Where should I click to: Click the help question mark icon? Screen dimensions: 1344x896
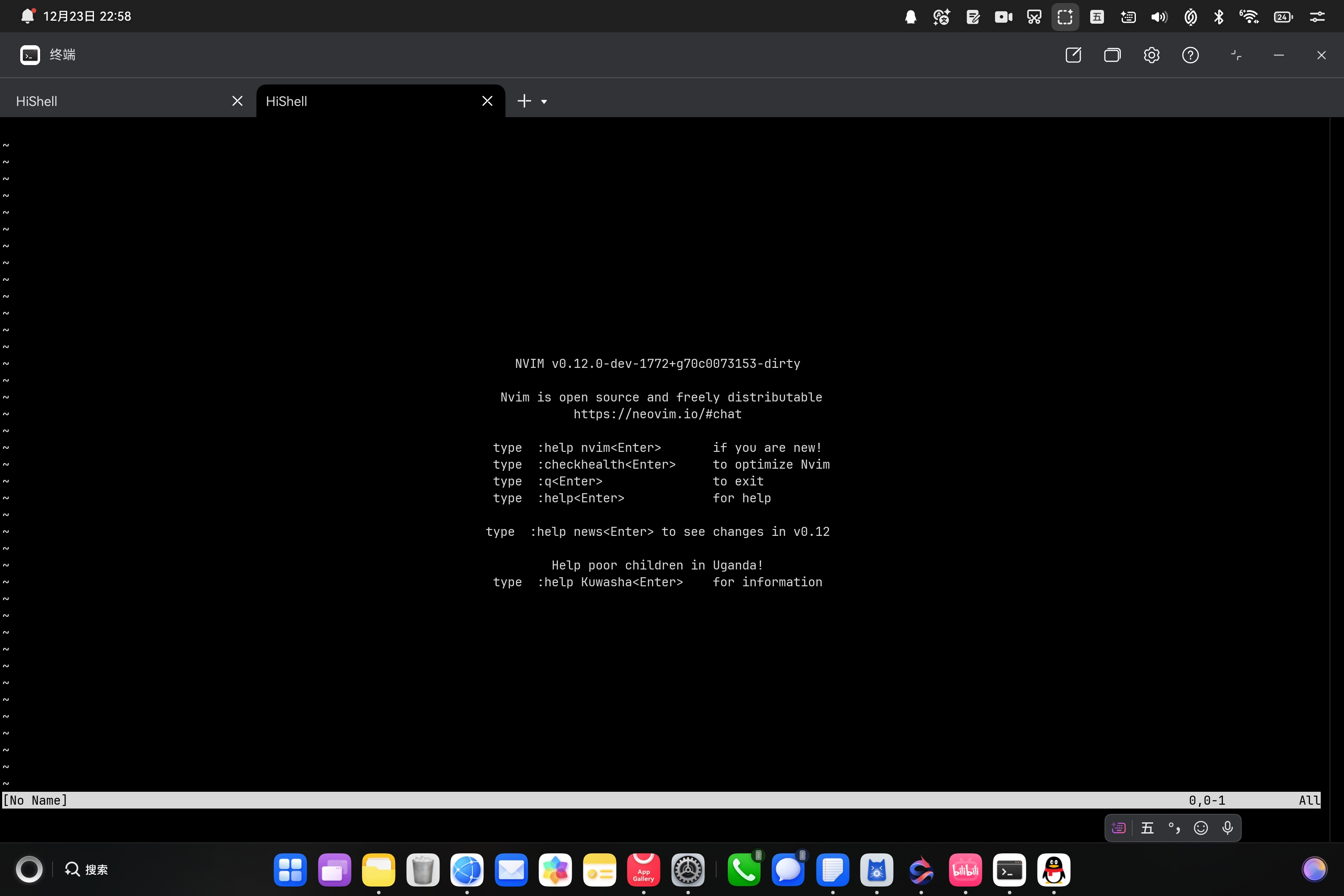(1190, 55)
